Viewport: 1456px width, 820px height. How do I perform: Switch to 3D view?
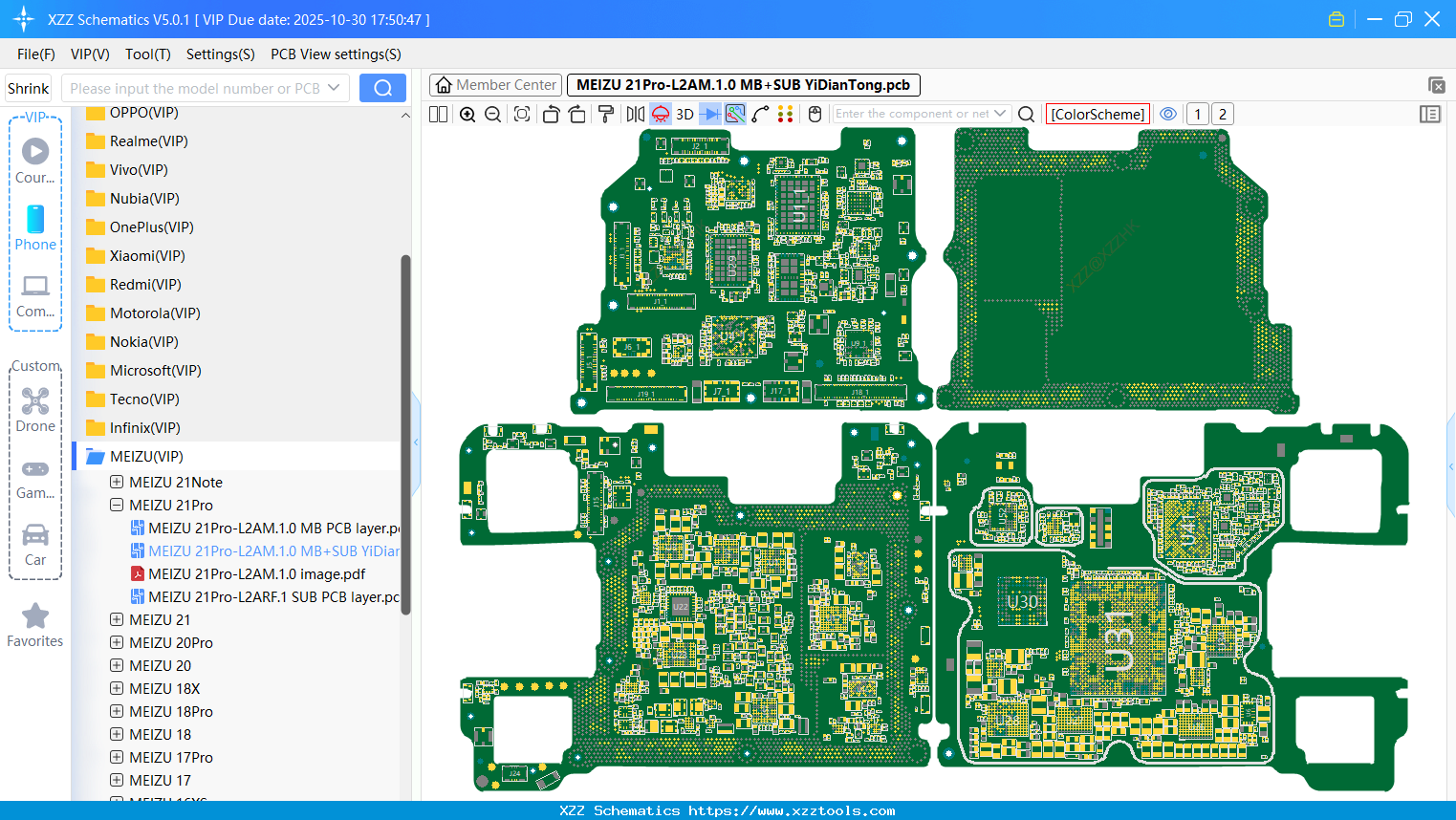pyautogui.click(x=685, y=114)
